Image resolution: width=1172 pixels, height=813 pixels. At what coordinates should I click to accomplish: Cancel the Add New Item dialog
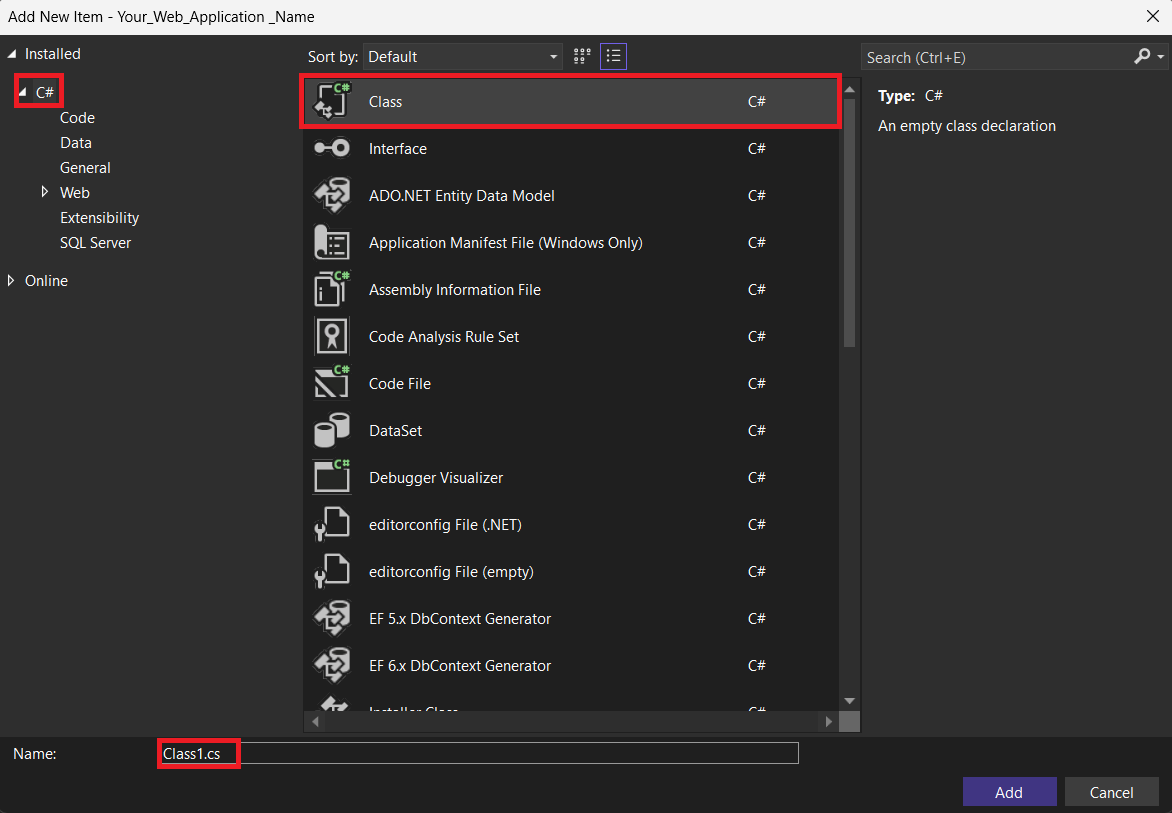click(1111, 792)
